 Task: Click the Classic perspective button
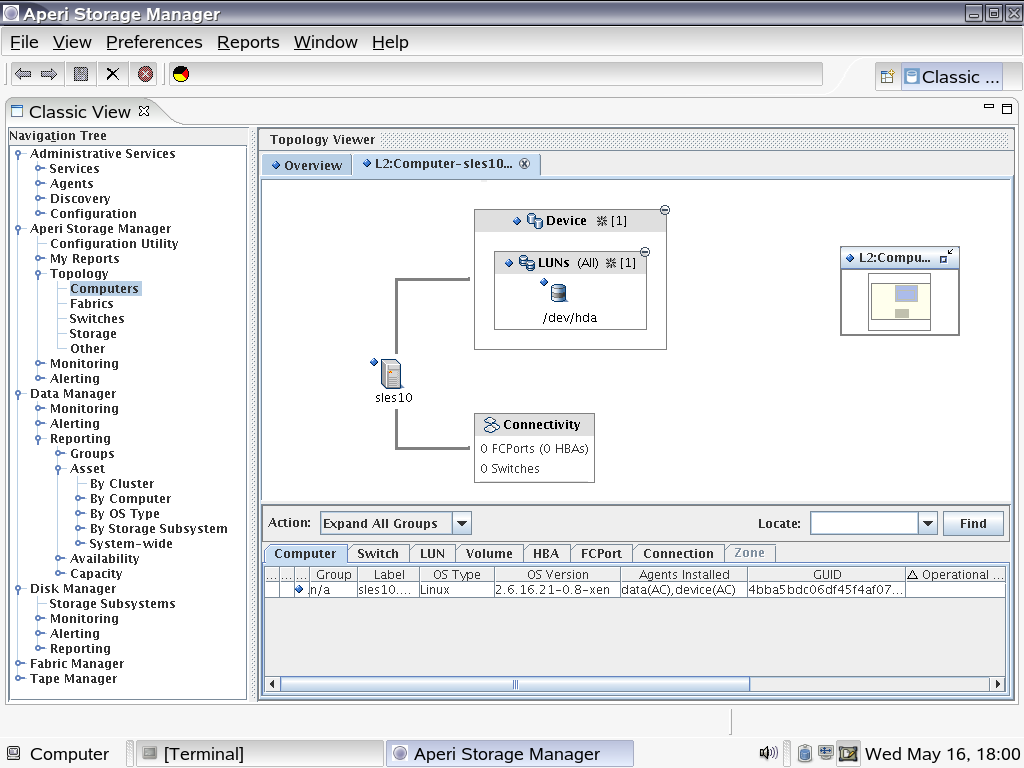click(952, 77)
